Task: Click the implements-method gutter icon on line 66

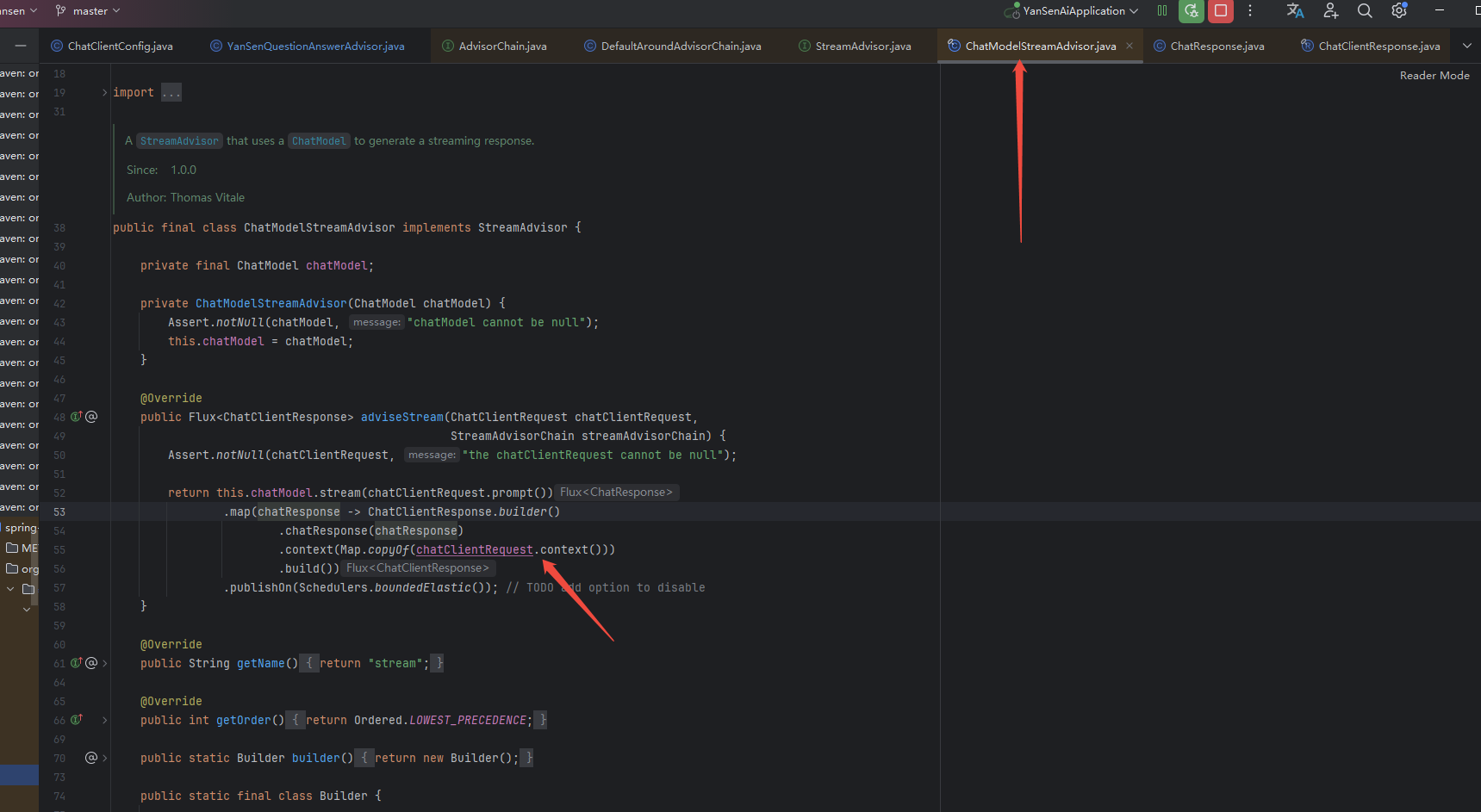Action: click(x=76, y=720)
